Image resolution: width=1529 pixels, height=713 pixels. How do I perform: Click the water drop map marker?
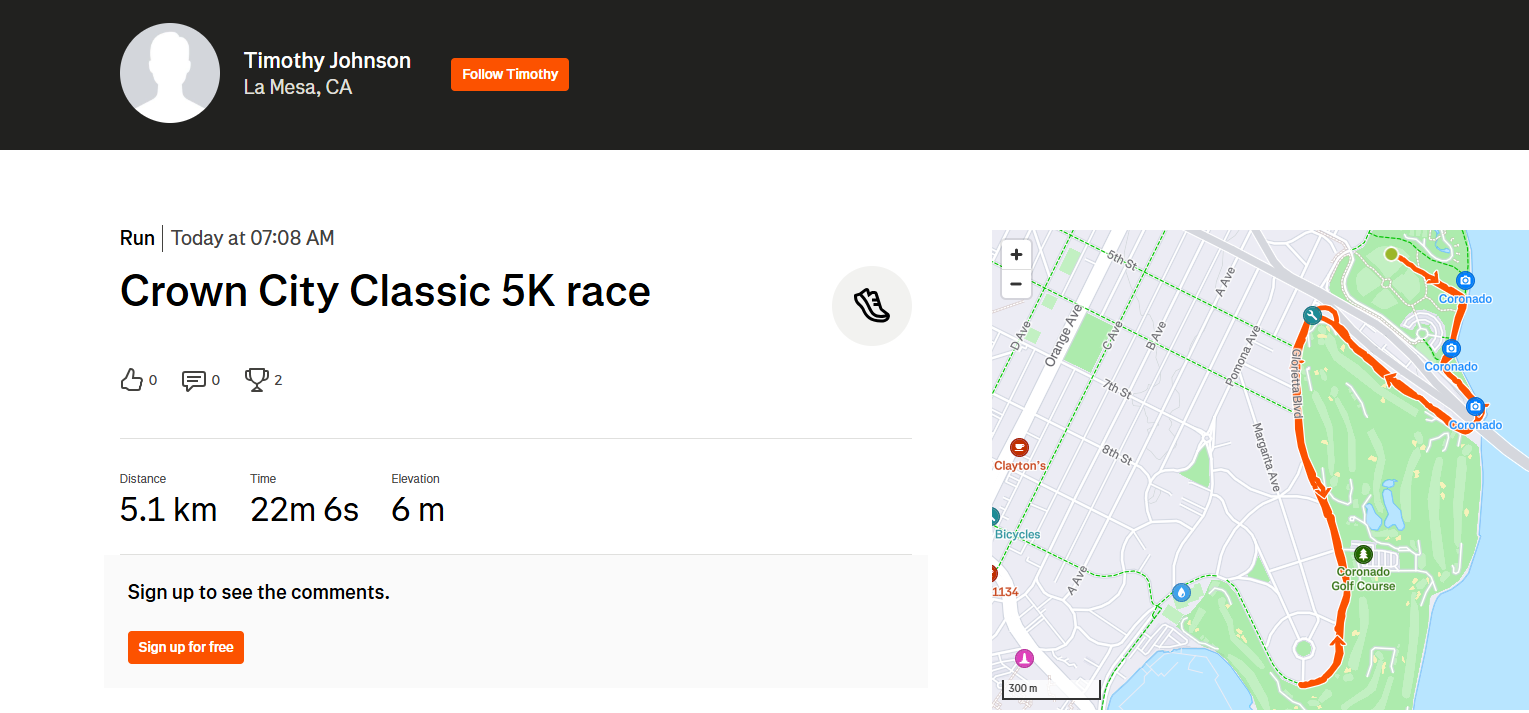[x=1182, y=592]
